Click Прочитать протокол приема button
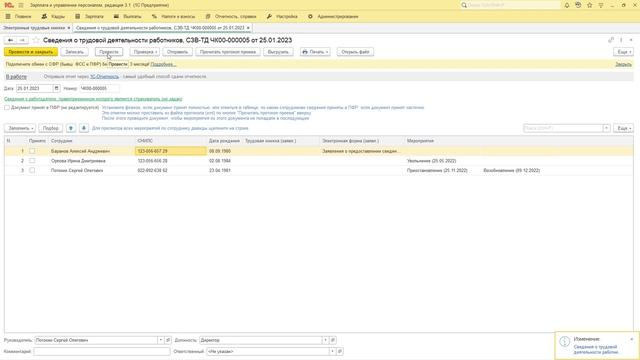Screen dimensions: 640x360 pyautogui.click(x=228, y=52)
